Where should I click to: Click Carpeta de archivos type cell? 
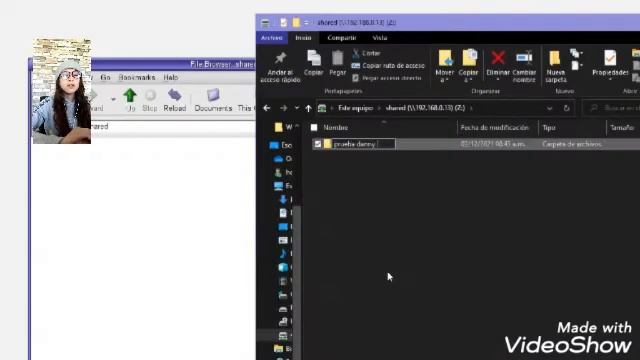coord(571,144)
